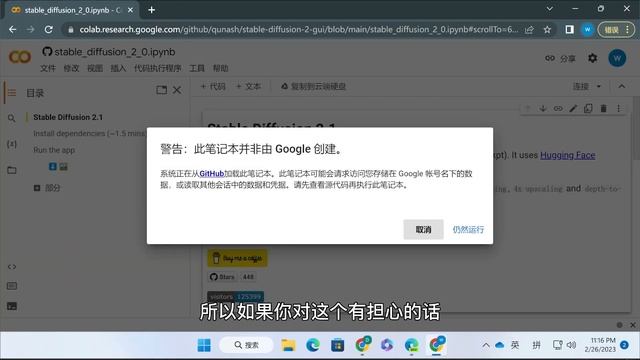Add a new section (部分) in contents
Viewport: 640px width, 360px height.
coord(47,188)
